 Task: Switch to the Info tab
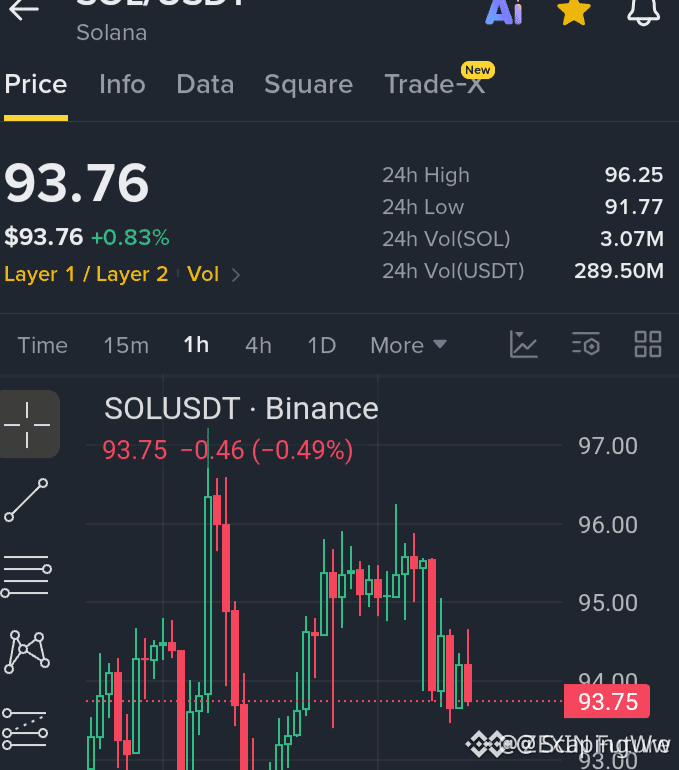[x=122, y=84]
